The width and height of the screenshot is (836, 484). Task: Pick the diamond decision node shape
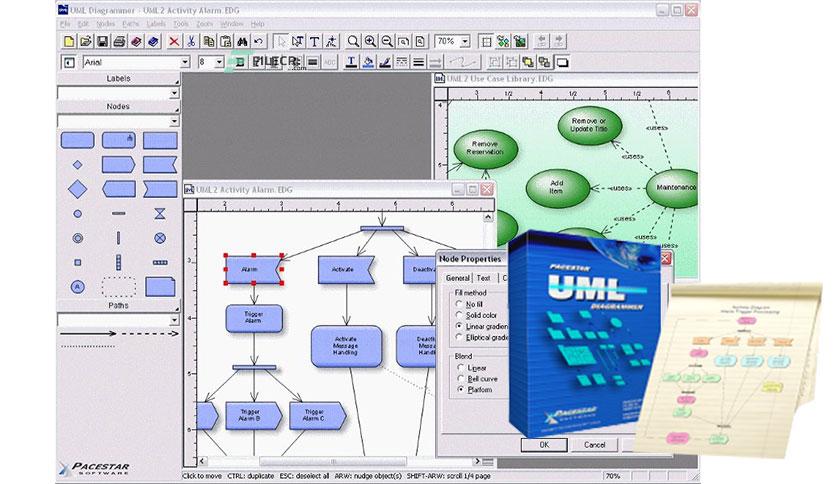pos(78,189)
